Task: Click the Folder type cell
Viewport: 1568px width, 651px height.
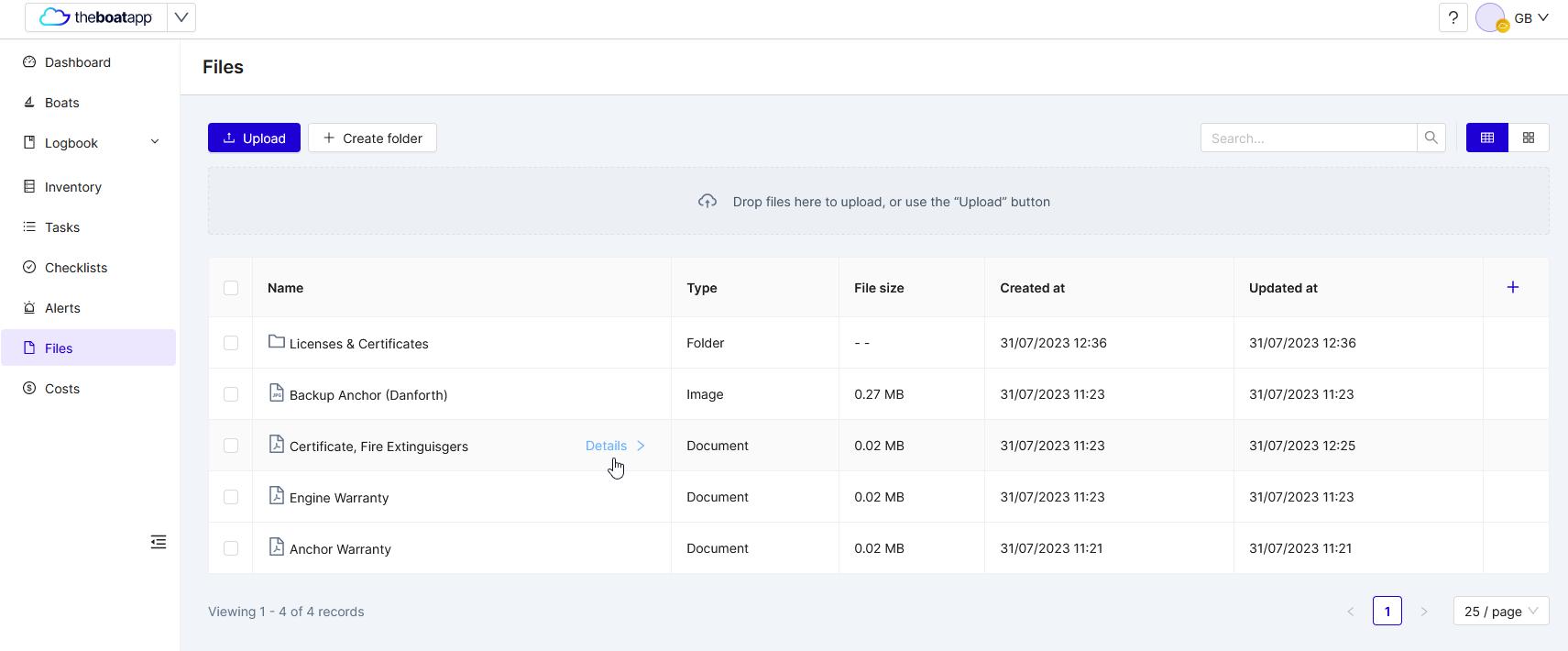Action: [706, 343]
